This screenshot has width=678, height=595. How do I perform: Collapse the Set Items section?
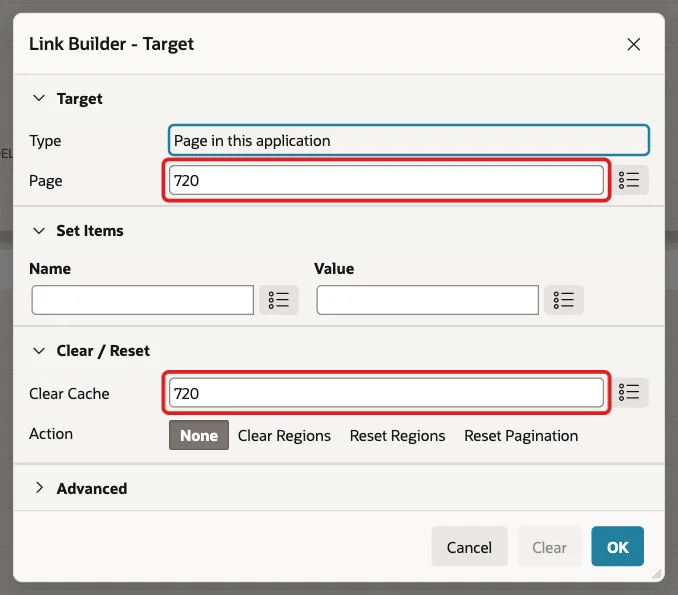pos(39,230)
